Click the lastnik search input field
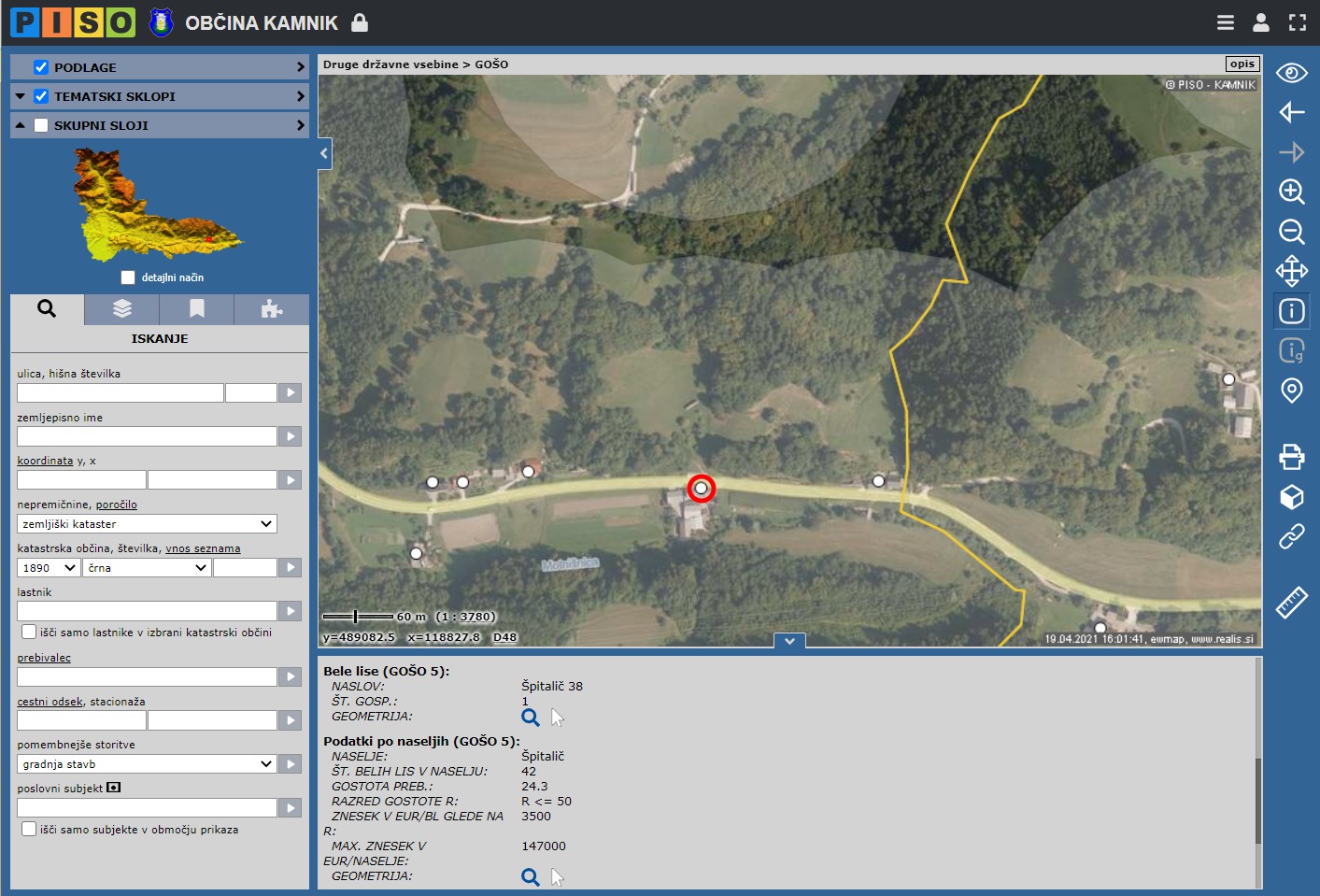Image resolution: width=1320 pixels, height=896 pixels. click(x=147, y=611)
